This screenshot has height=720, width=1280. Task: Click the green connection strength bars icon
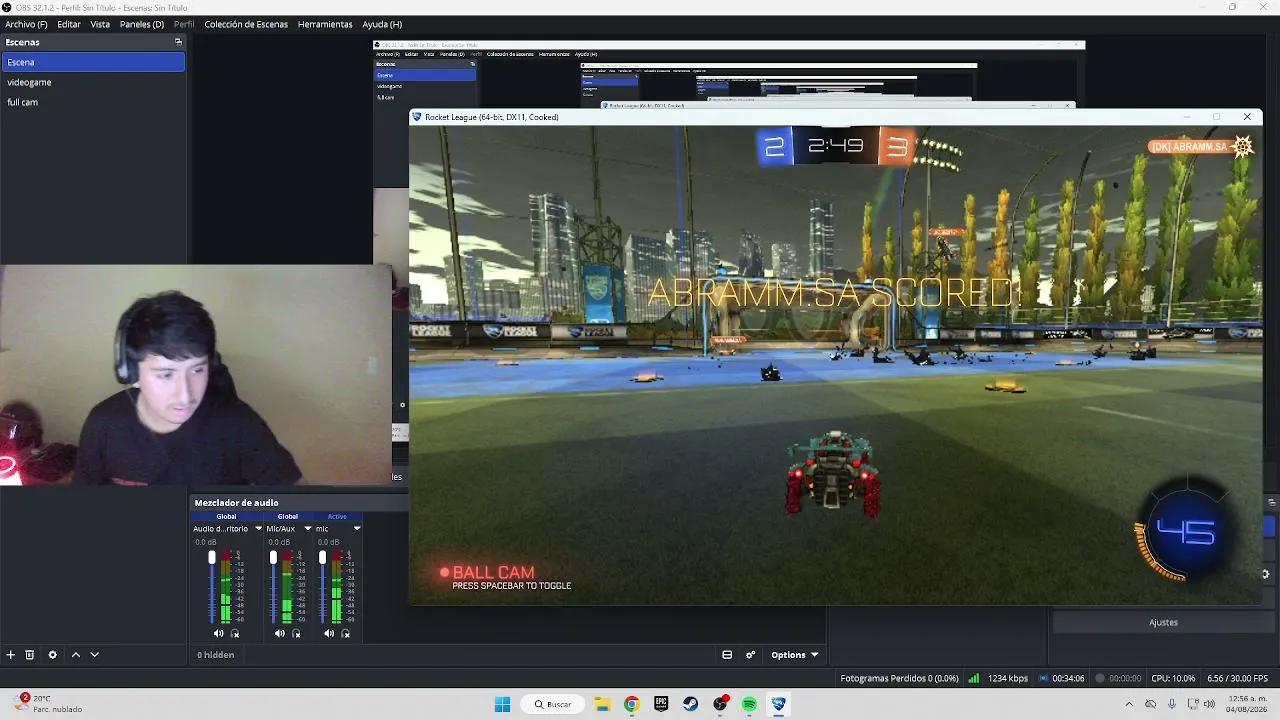click(x=974, y=679)
